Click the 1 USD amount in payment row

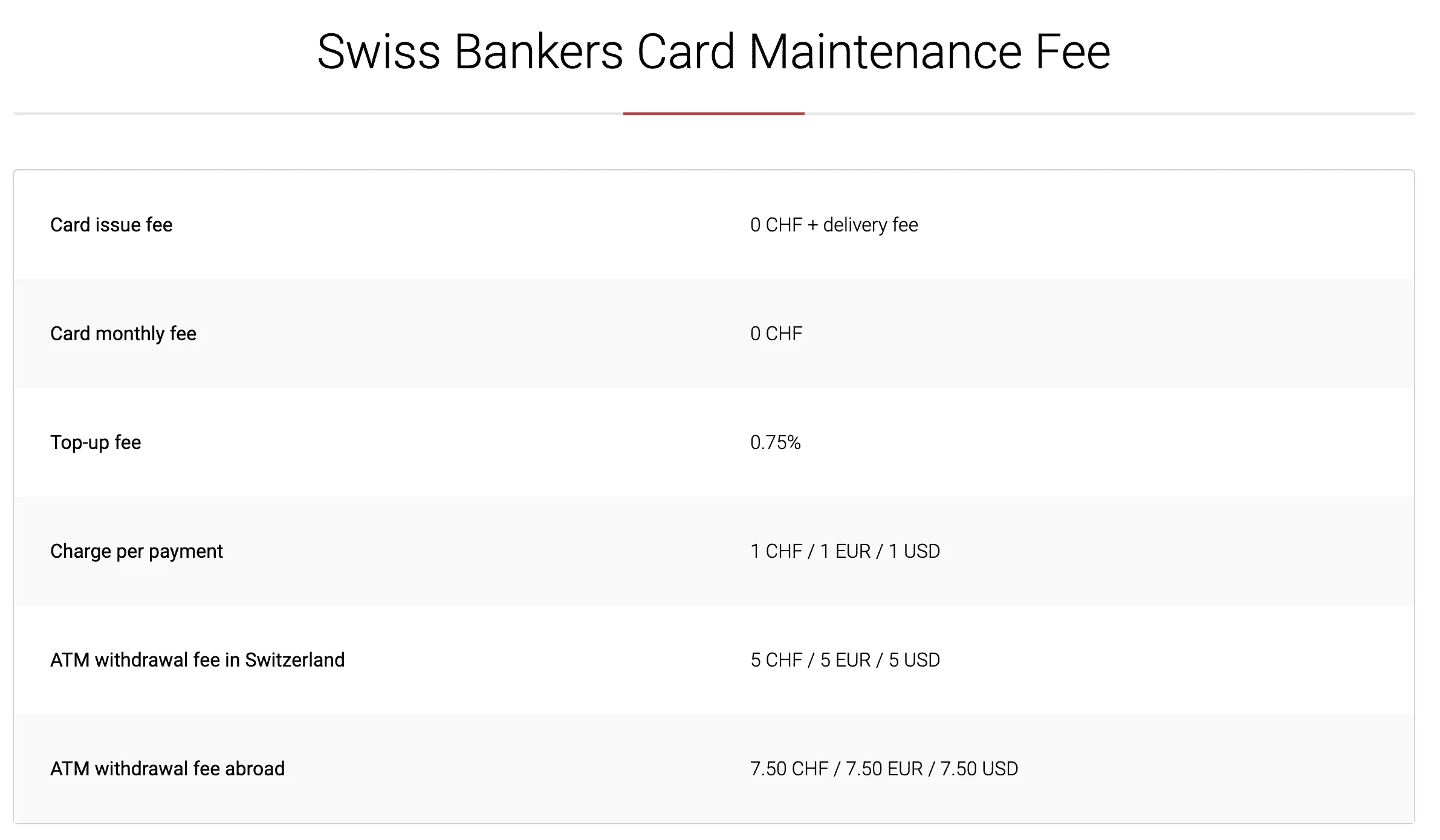[914, 551]
